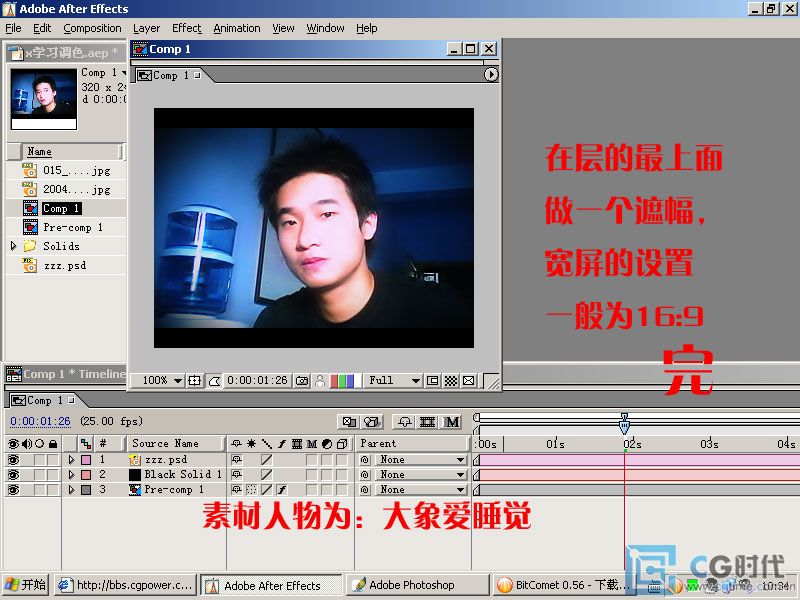Toggle title-action safe guides in Comp window
Screen dimensions: 800x600
tap(194, 381)
